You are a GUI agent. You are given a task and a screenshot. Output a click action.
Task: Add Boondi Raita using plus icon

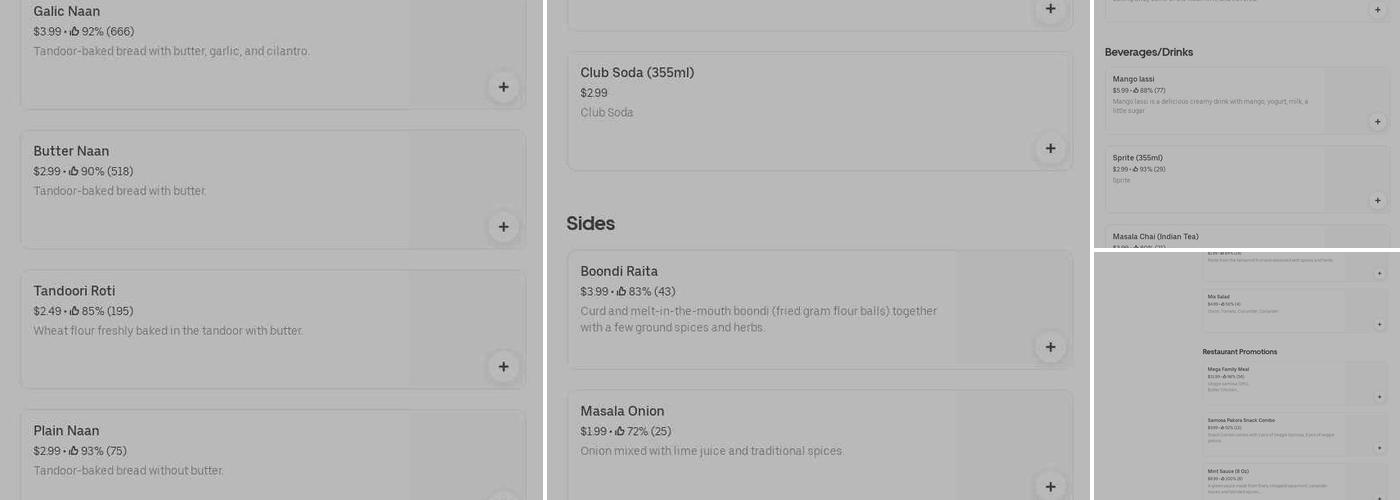tap(1050, 347)
